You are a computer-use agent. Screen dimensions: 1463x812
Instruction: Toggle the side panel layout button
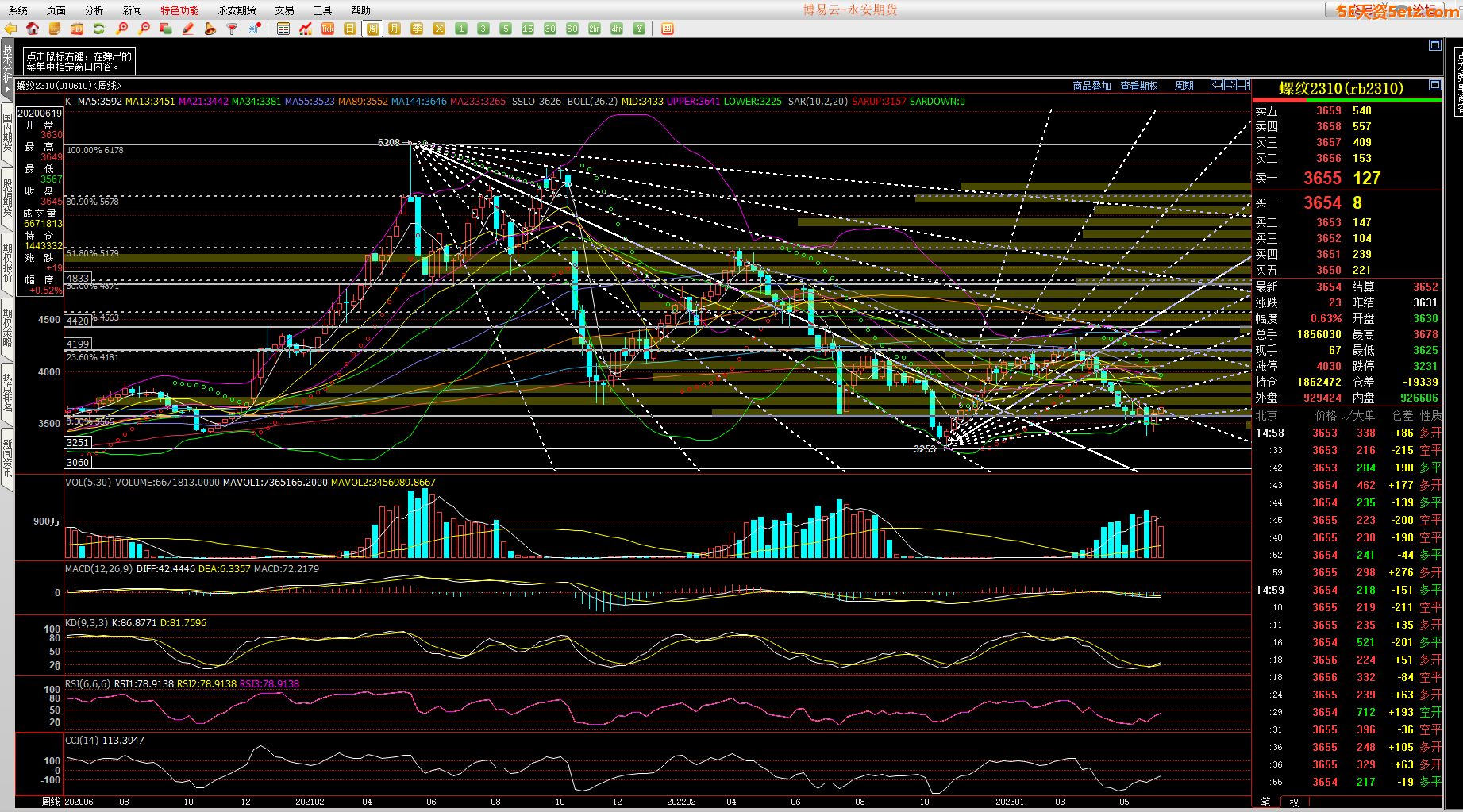pyautogui.click(x=1244, y=85)
